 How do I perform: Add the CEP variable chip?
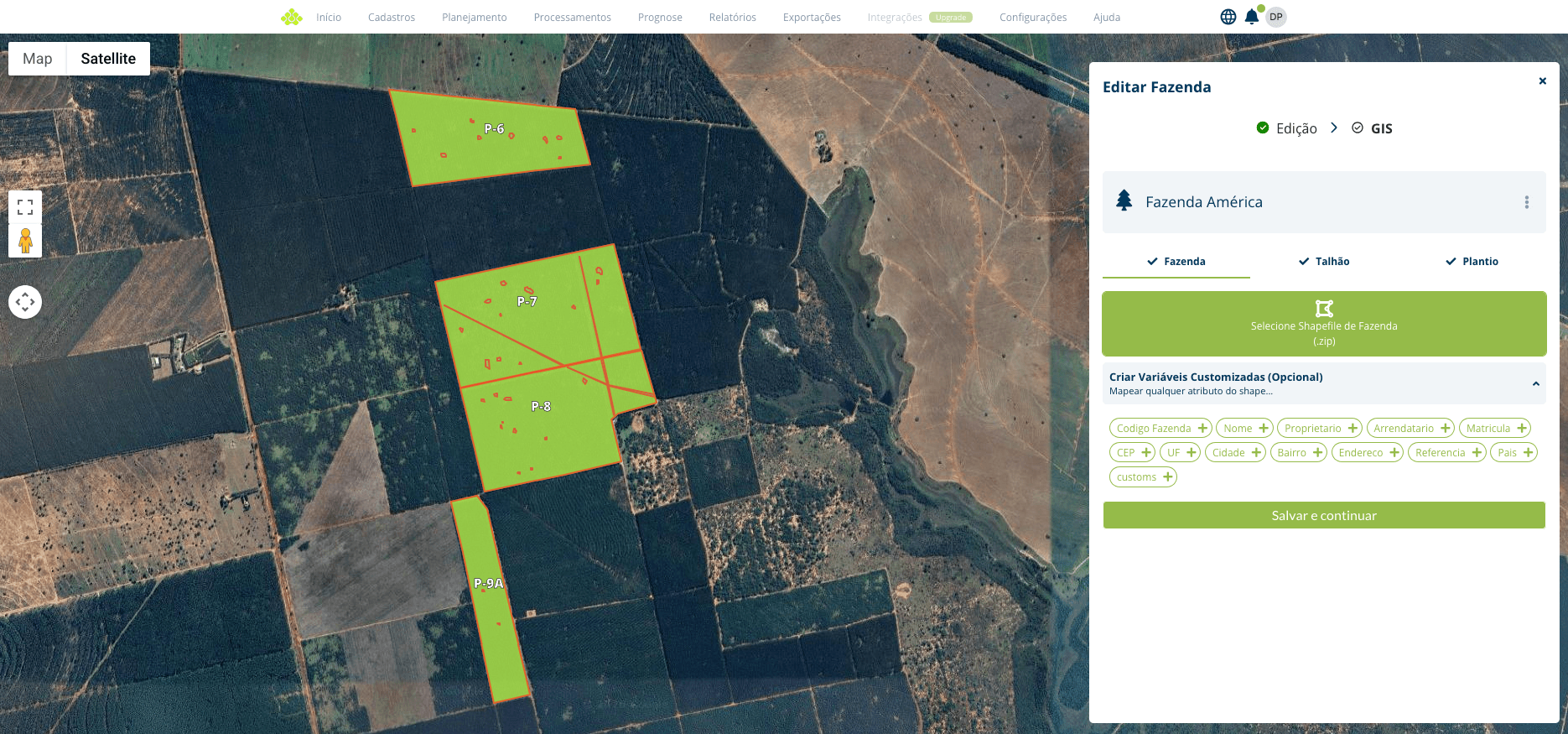pos(1133,452)
